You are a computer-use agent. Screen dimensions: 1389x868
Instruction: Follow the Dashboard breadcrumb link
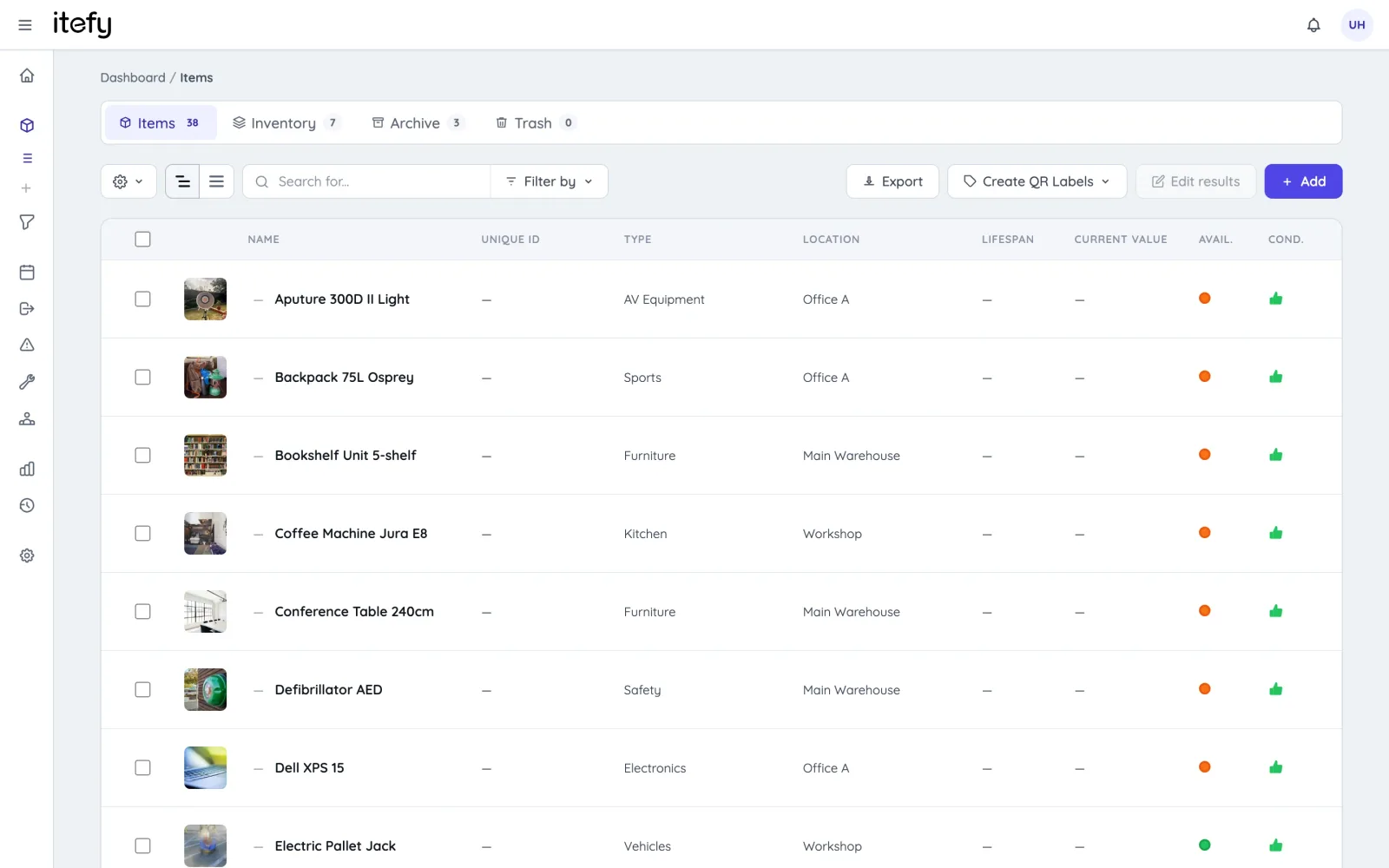pos(133,77)
